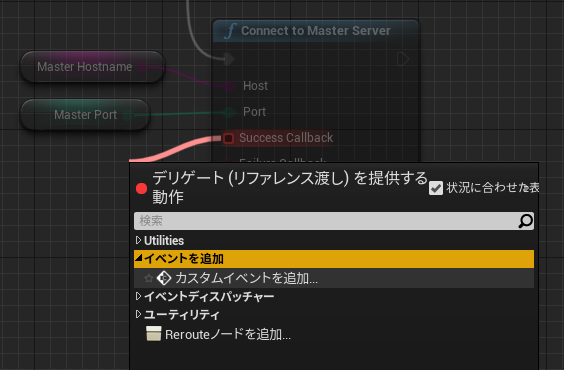Click the output execution pin arrow
564x370 pixels.
(403, 59)
